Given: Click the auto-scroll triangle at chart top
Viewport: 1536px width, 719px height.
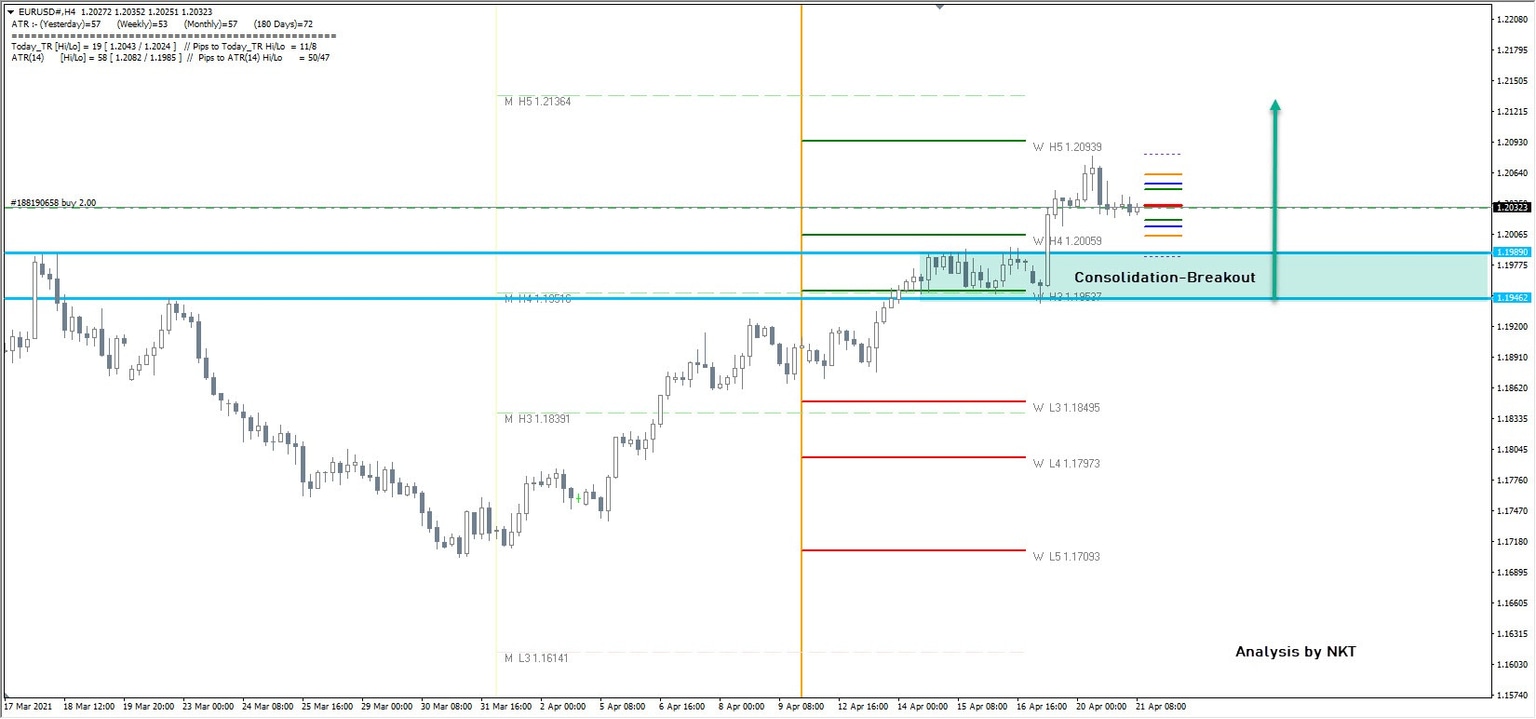Looking at the screenshot, I should [x=938, y=6].
